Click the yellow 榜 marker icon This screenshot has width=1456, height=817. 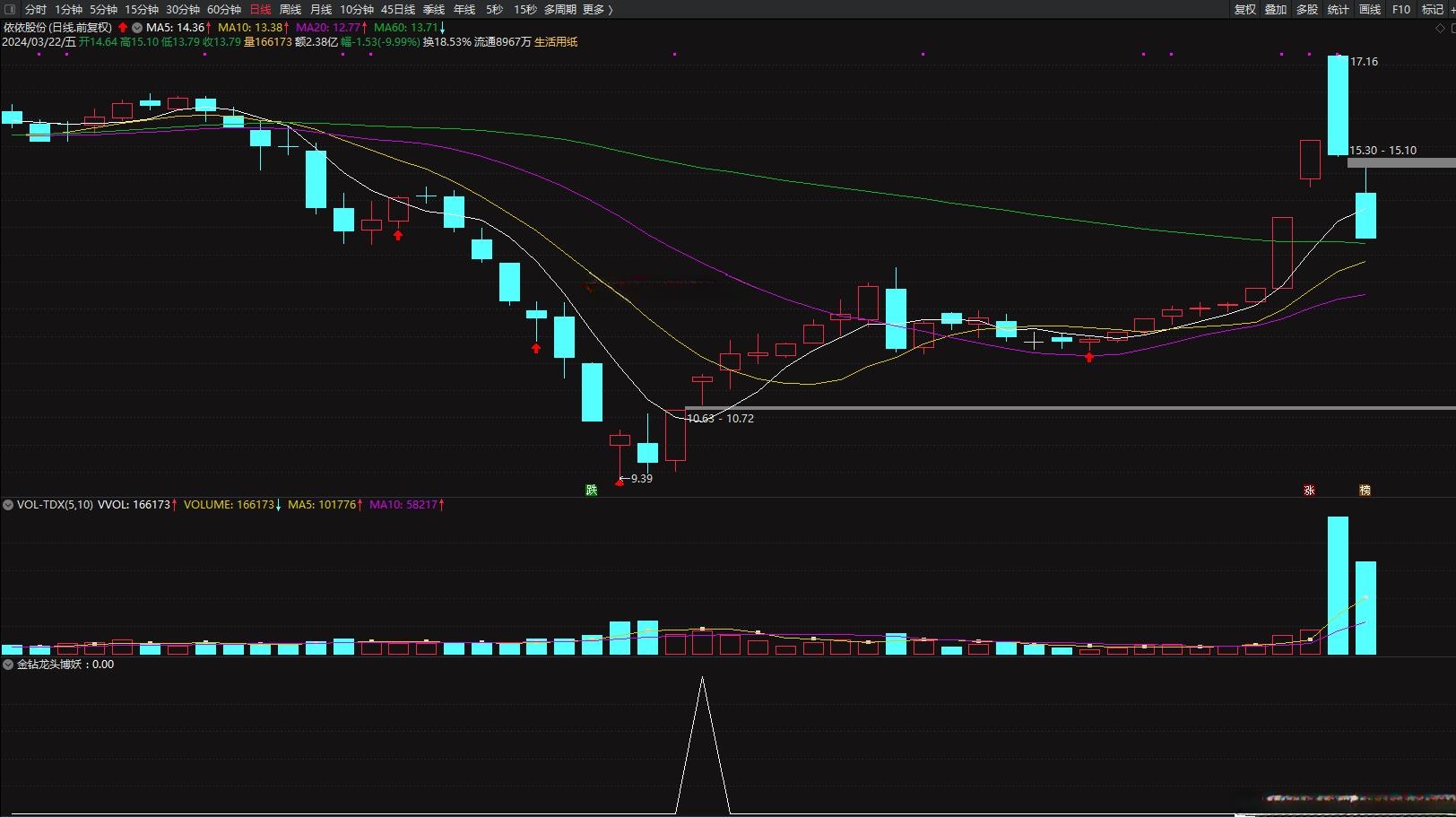pos(1365,490)
